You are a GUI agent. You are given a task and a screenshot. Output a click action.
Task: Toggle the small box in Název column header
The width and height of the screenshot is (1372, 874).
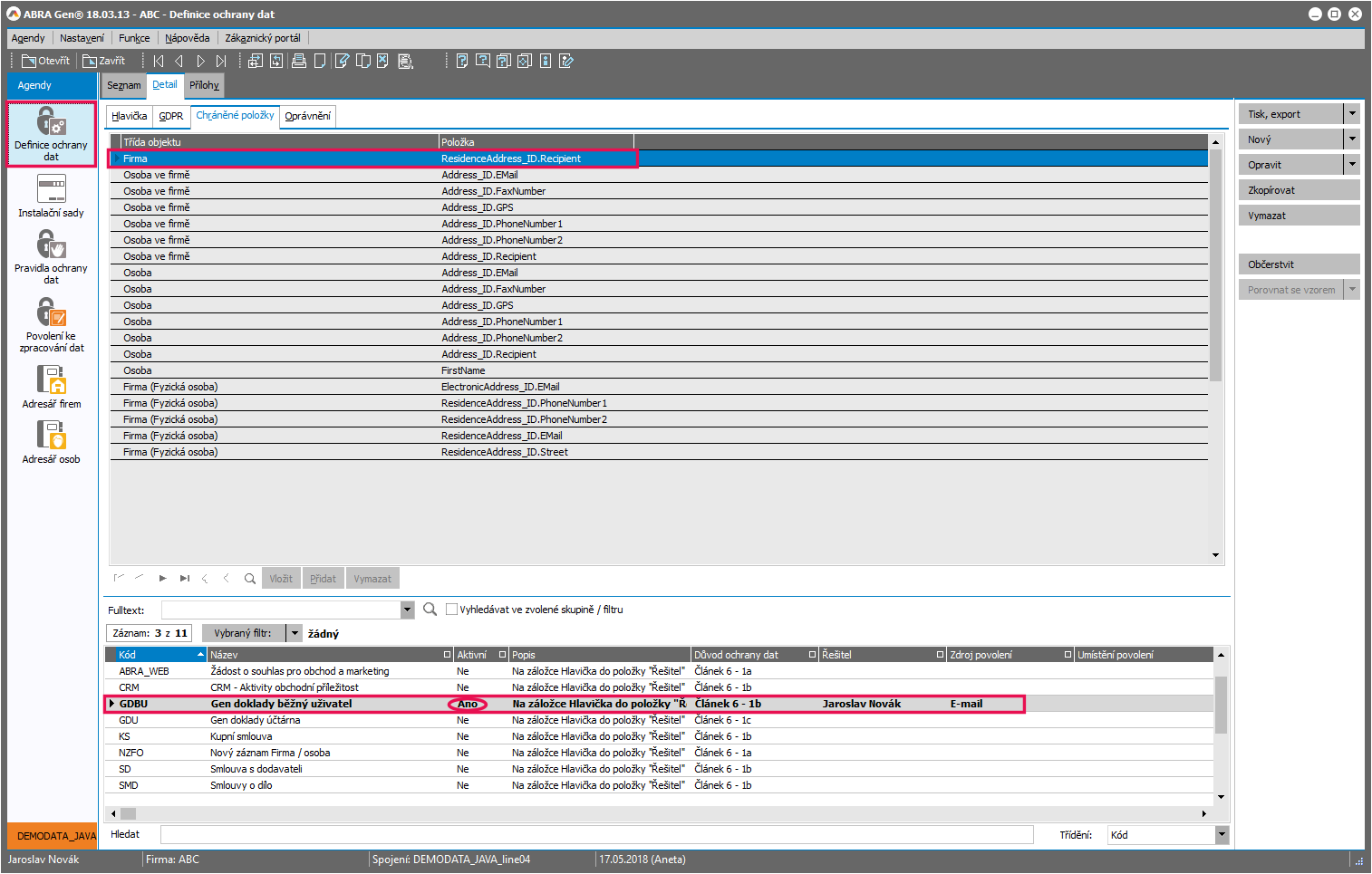(447, 655)
